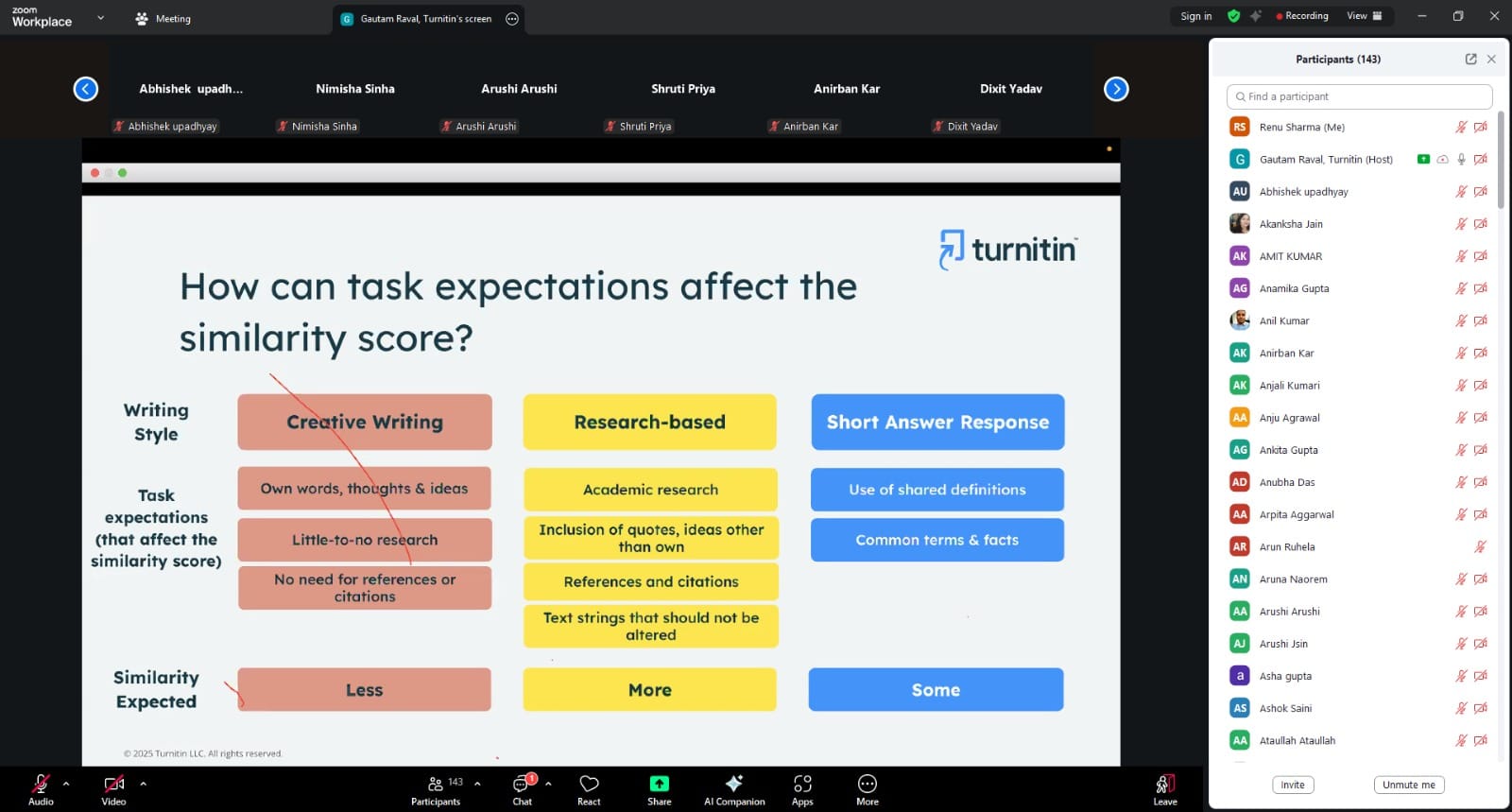Type in Find a participant field
Screen dimensions: 1512x812
pyautogui.click(x=1361, y=96)
